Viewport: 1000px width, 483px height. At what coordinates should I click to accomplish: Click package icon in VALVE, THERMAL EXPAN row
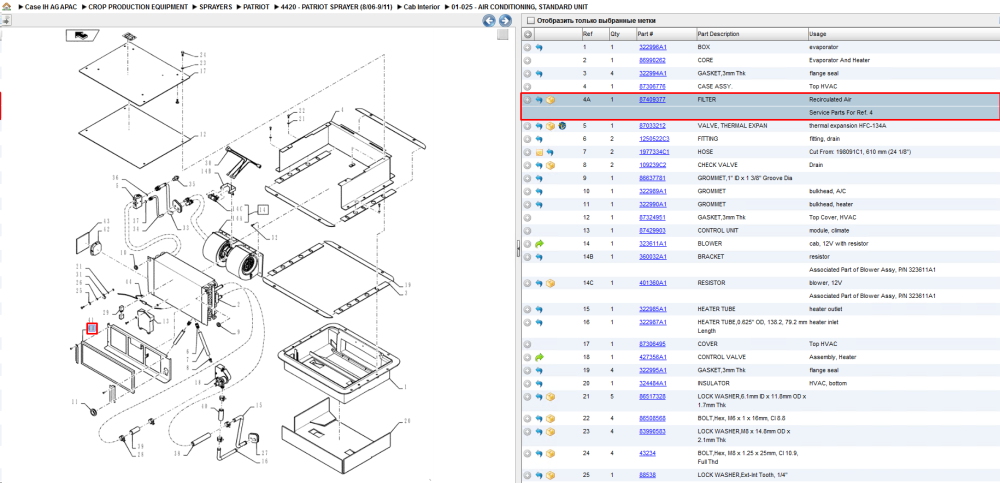click(x=550, y=126)
